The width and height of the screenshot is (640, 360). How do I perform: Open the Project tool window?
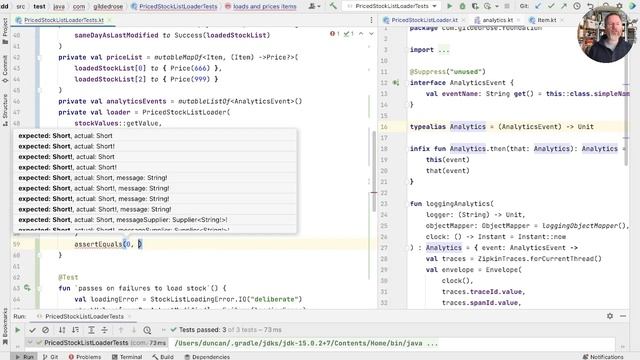coord(5,32)
